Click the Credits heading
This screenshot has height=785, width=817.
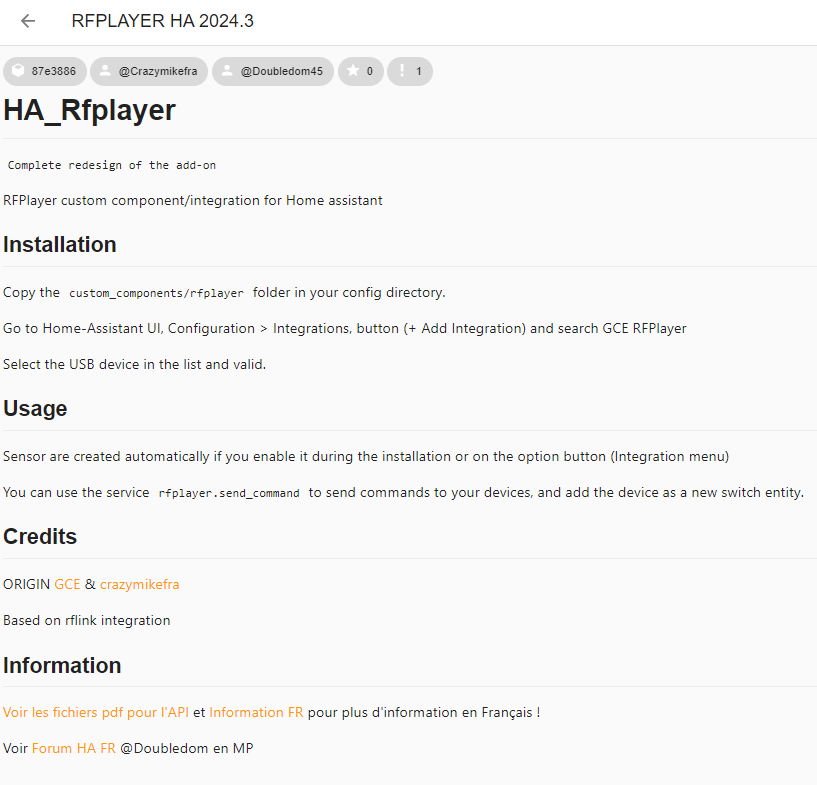[40, 537]
